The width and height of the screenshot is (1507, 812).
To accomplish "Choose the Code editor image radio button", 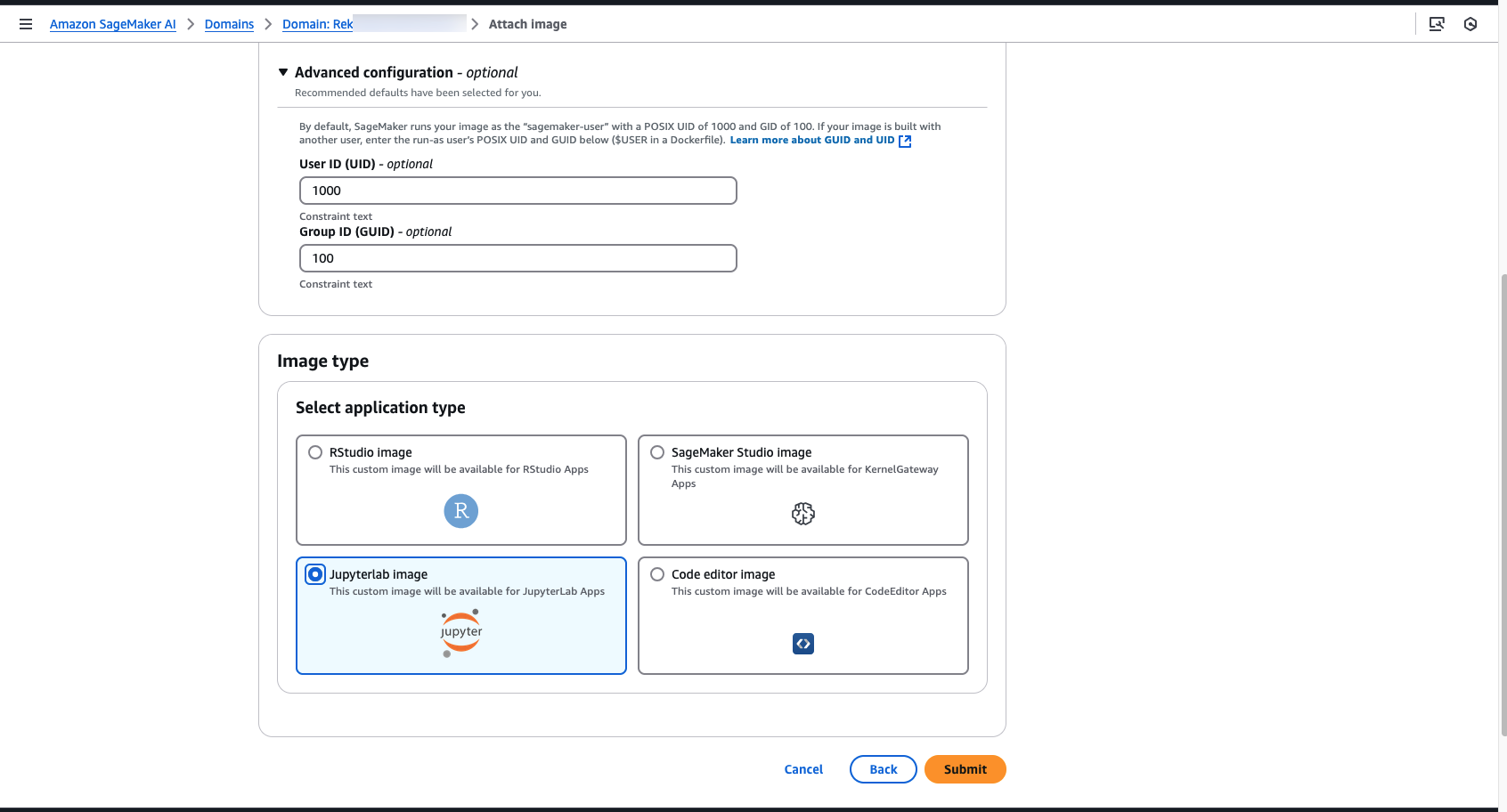I will 657,574.
